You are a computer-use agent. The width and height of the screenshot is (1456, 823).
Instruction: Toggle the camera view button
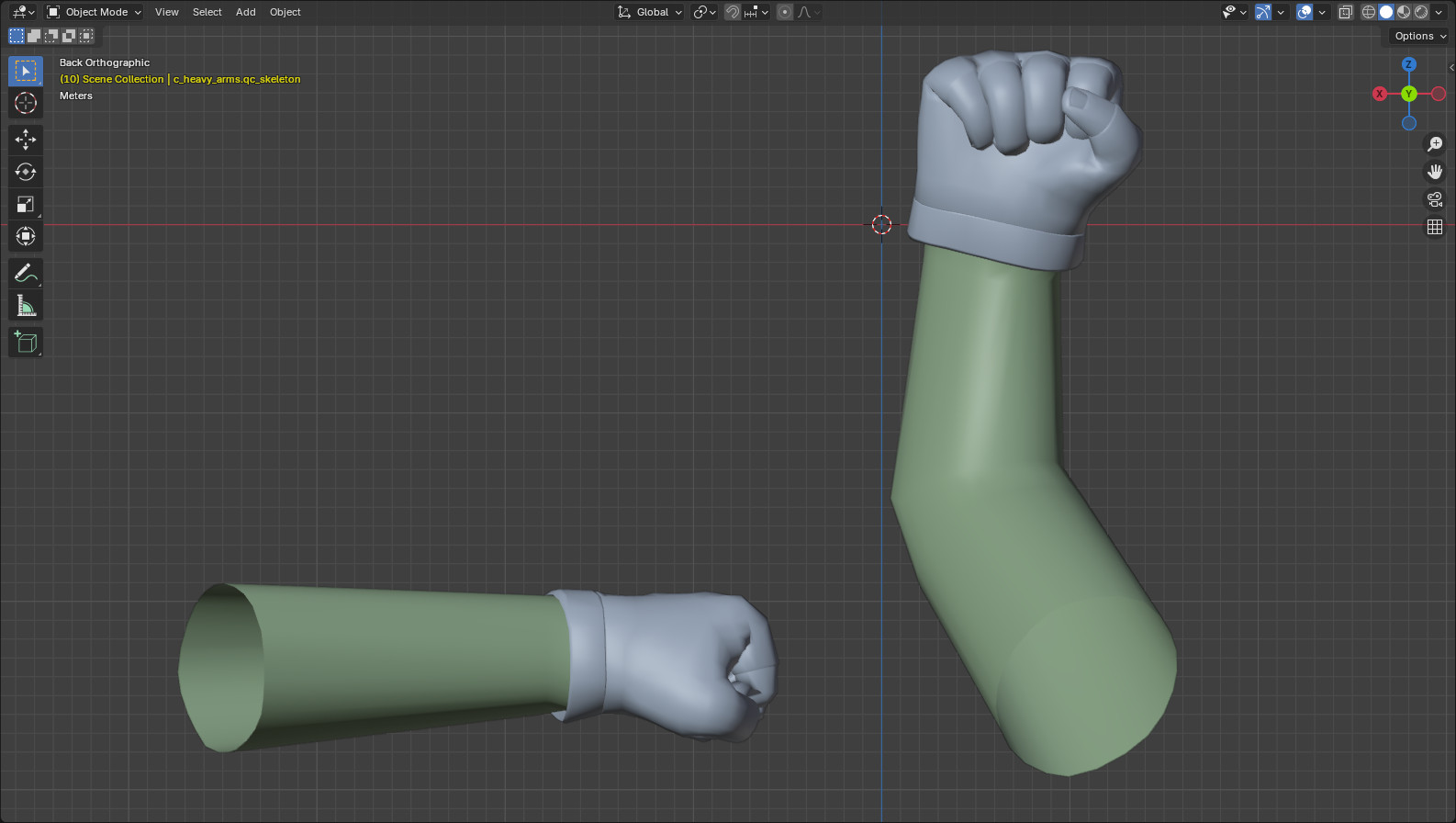click(1435, 199)
